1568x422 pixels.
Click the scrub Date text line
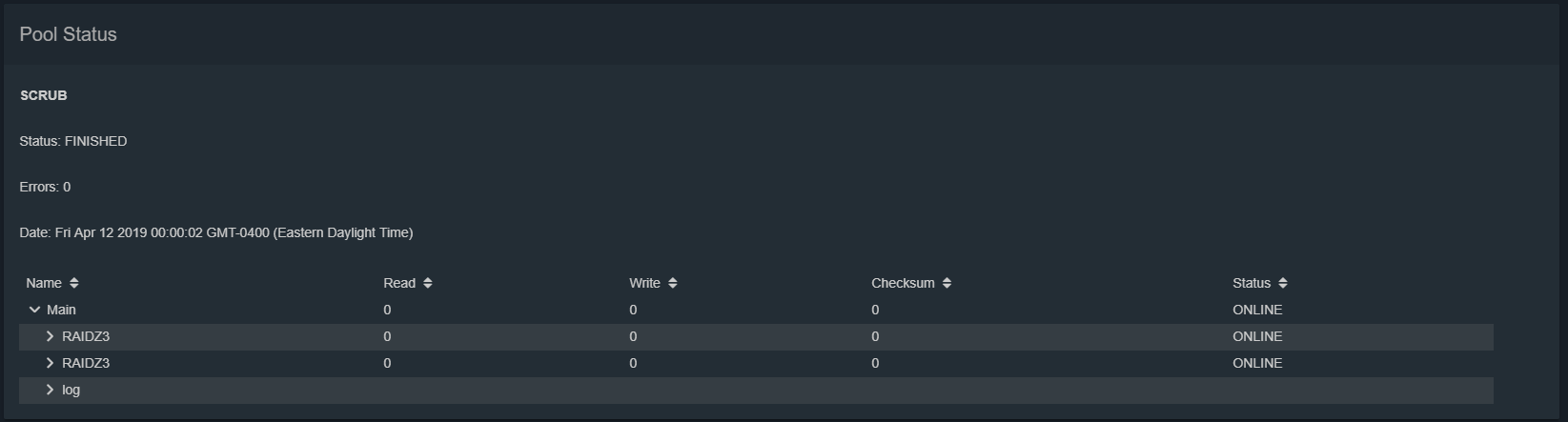click(x=216, y=232)
